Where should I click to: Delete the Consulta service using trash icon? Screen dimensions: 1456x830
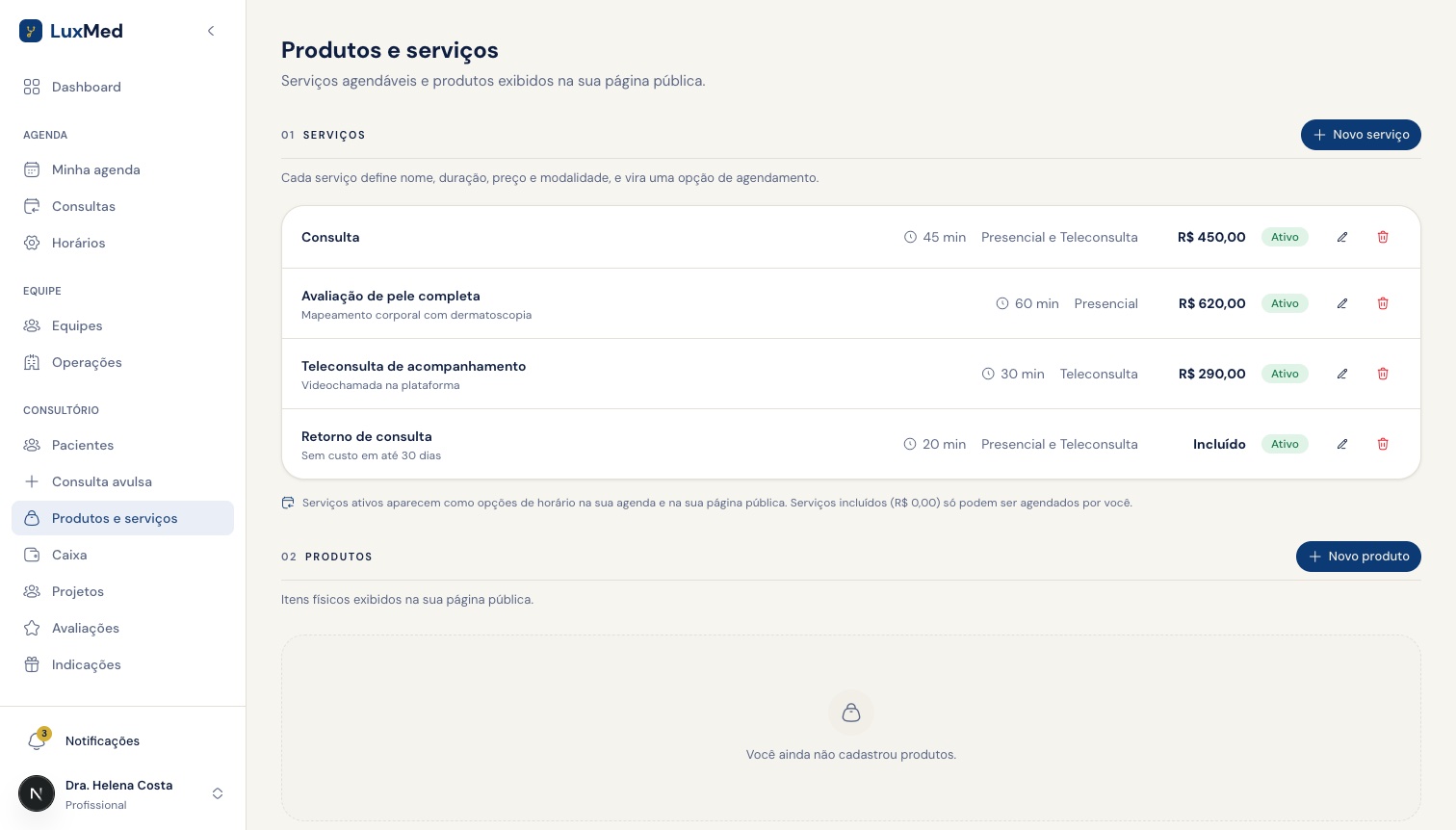pos(1383,237)
